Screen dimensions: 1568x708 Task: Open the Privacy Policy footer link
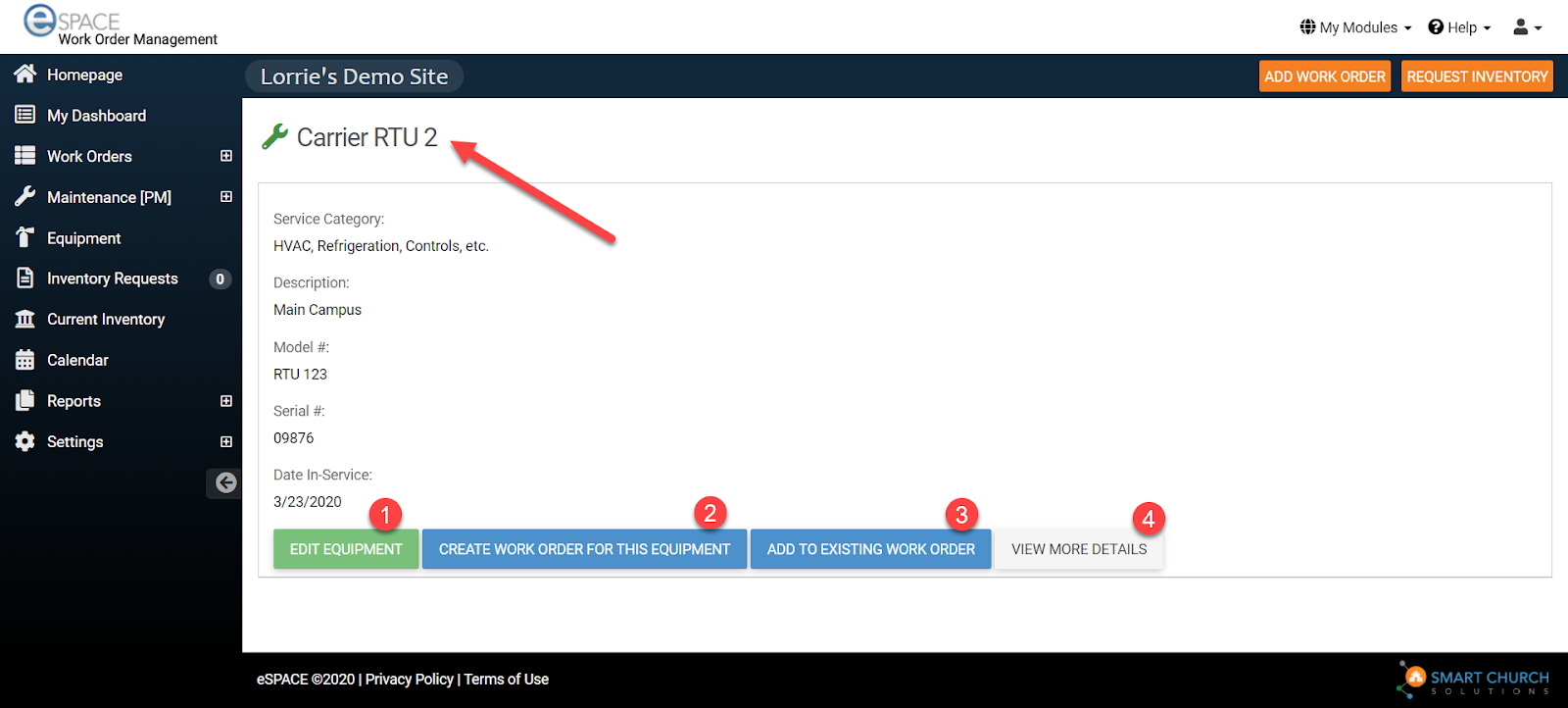coord(409,679)
